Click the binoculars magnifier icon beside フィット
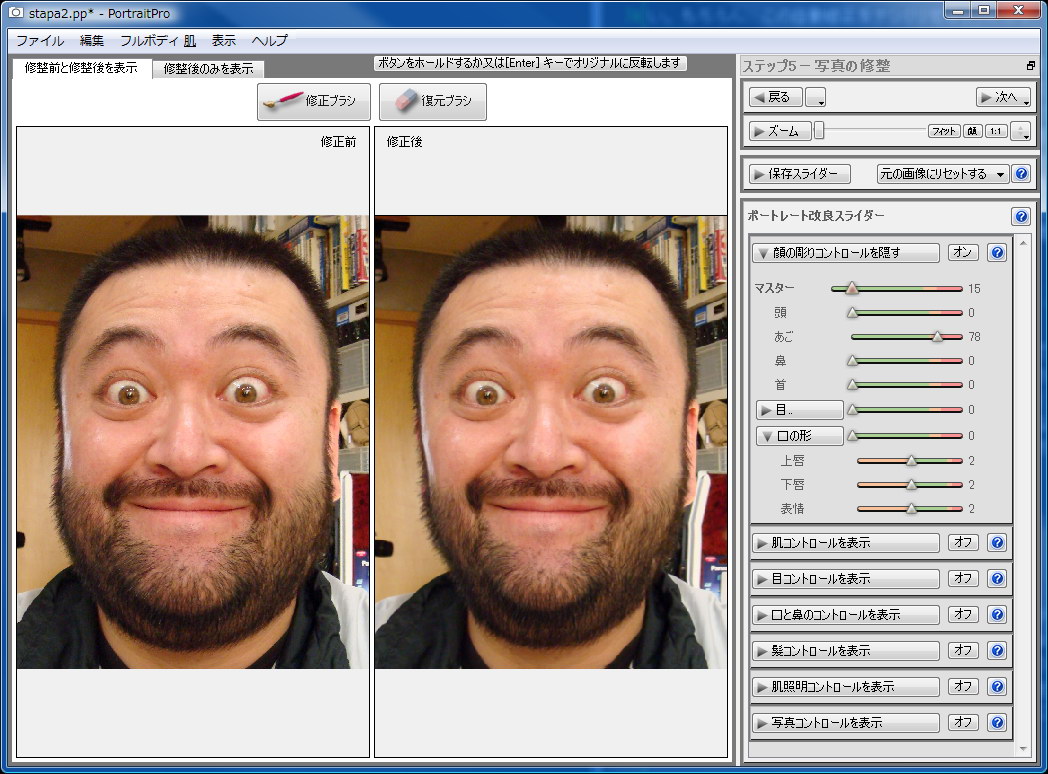1048x774 pixels. [973, 131]
